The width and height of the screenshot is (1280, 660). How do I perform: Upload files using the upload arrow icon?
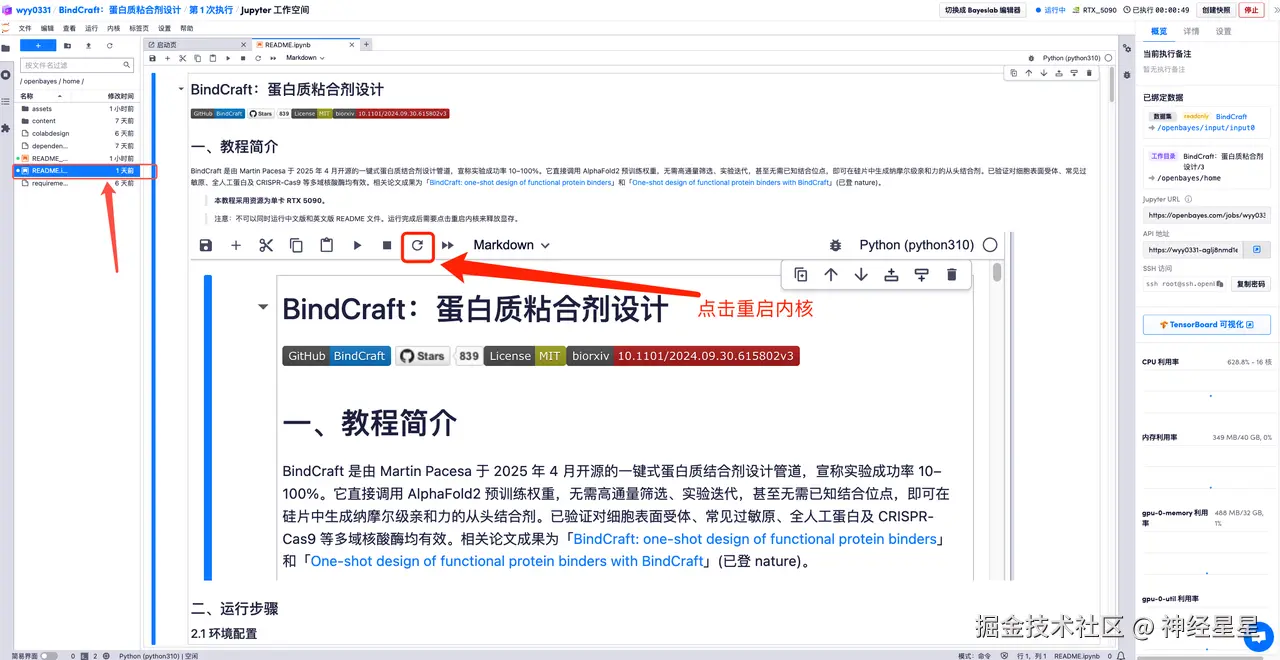[88, 46]
